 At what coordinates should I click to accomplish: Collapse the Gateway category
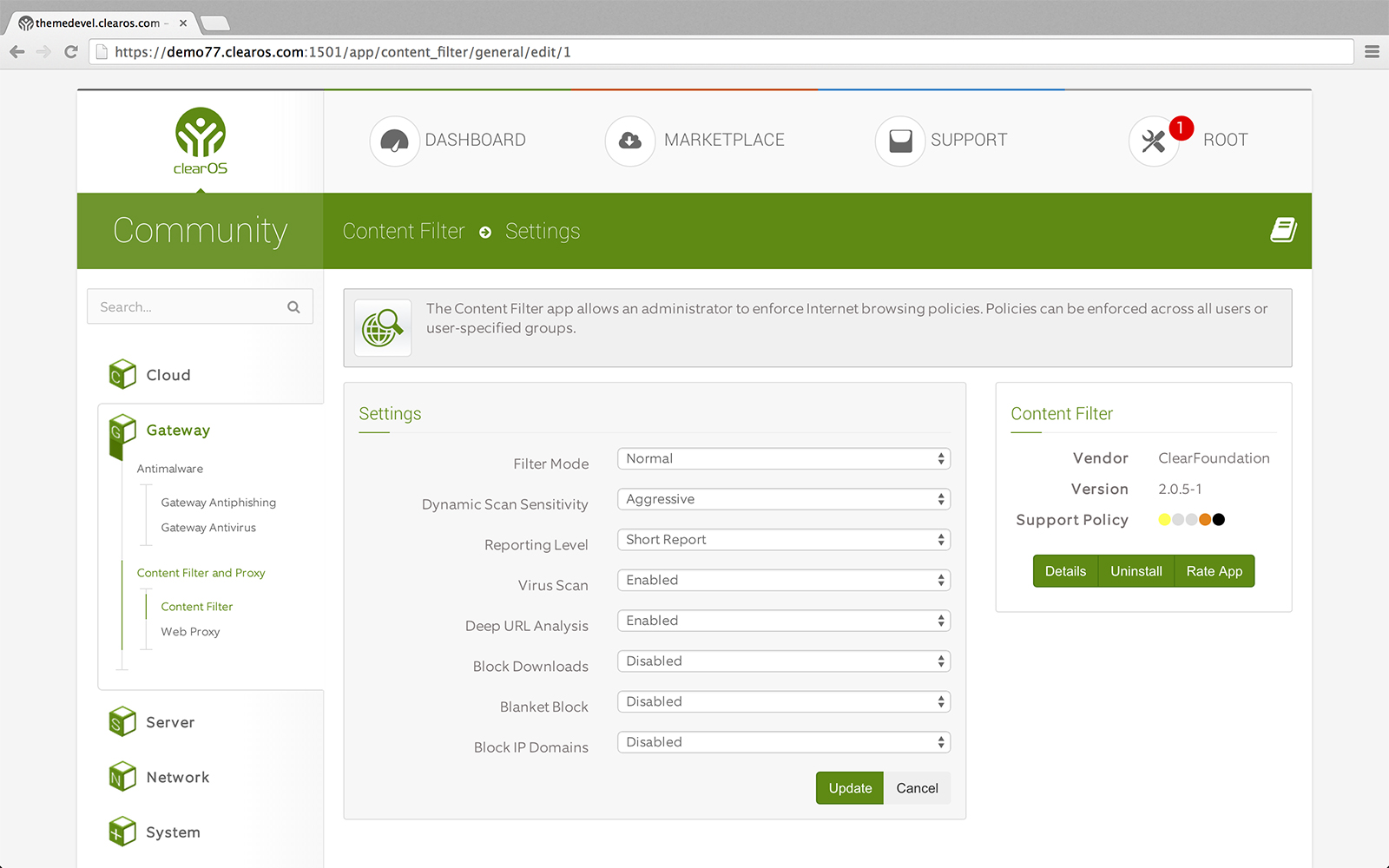point(178,431)
